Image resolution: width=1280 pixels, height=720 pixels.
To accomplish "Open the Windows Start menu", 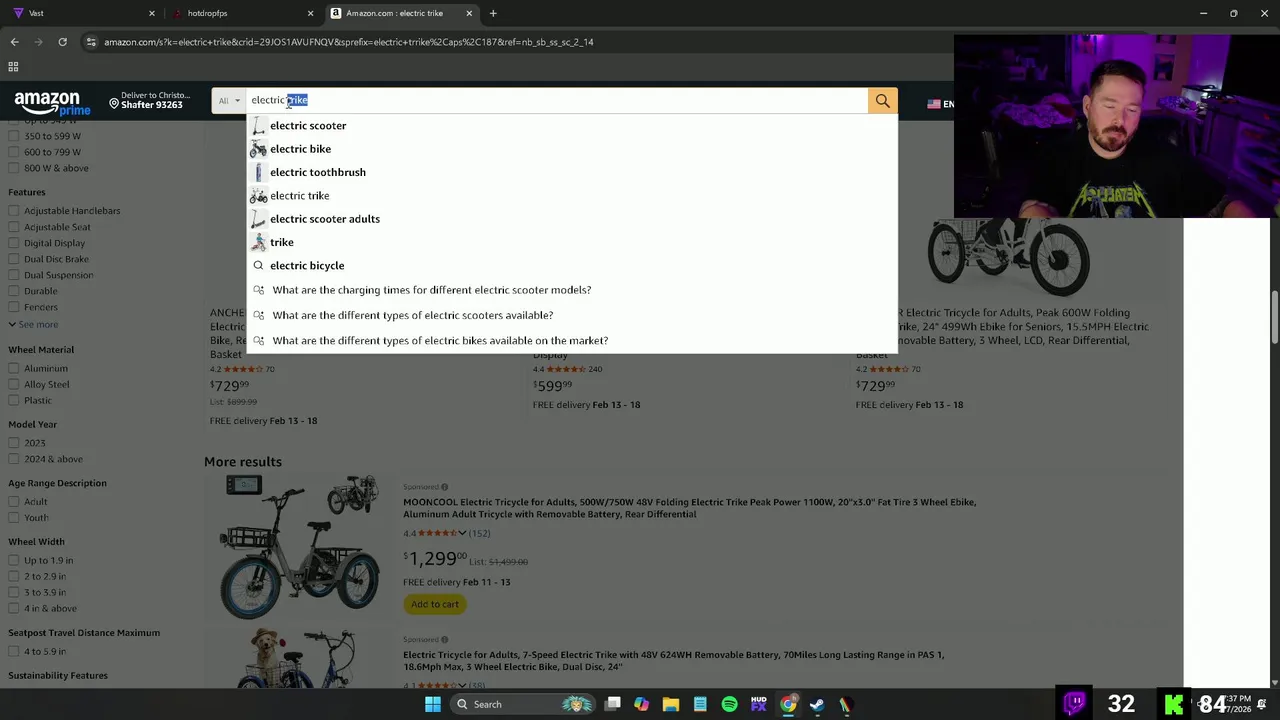I will [432, 704].
